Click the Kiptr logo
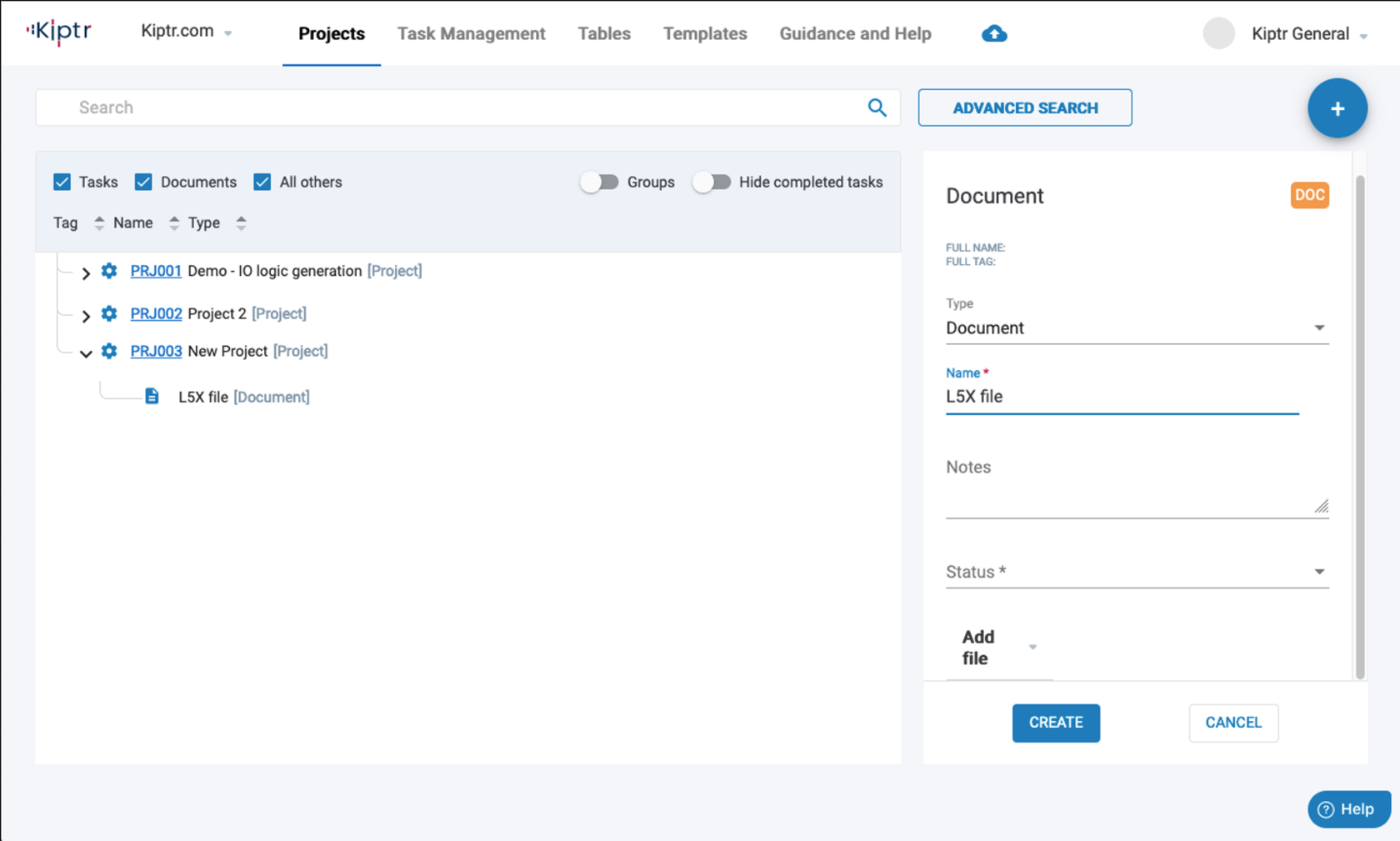This screenshot has height=841, width=1400. [57, 32]
